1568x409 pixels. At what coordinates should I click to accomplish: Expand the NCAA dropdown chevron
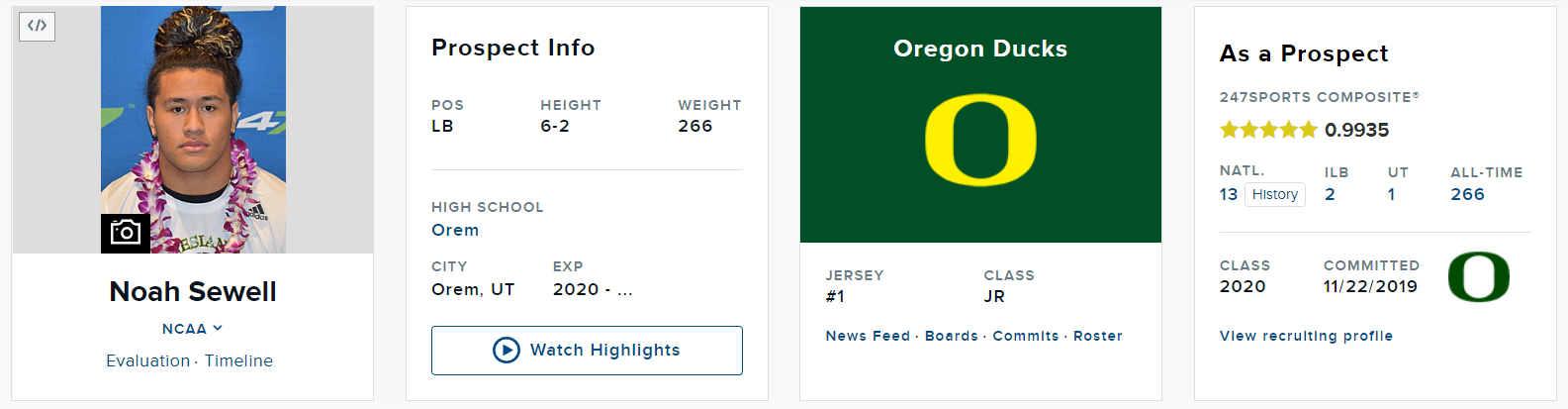click(x=218, y=328)
